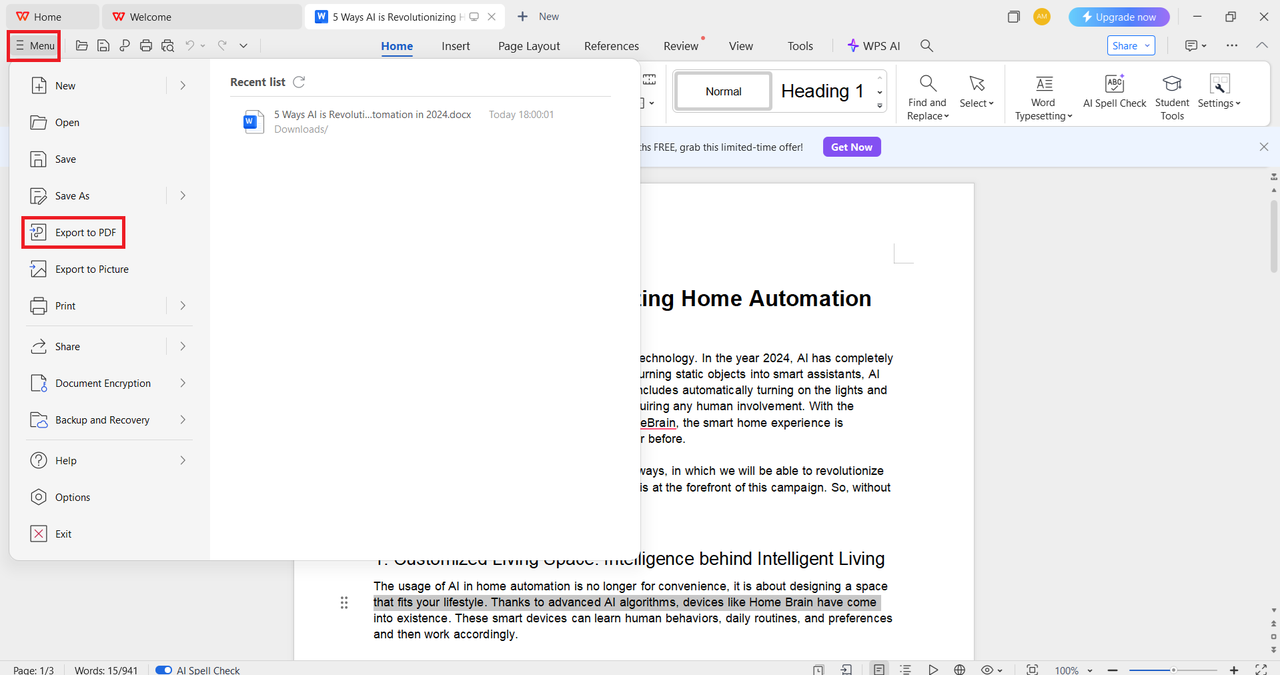Open the Page Layout ribbon tab
Image resolution: width=1280 pixels, height=675 pixels.
point(529,46)
